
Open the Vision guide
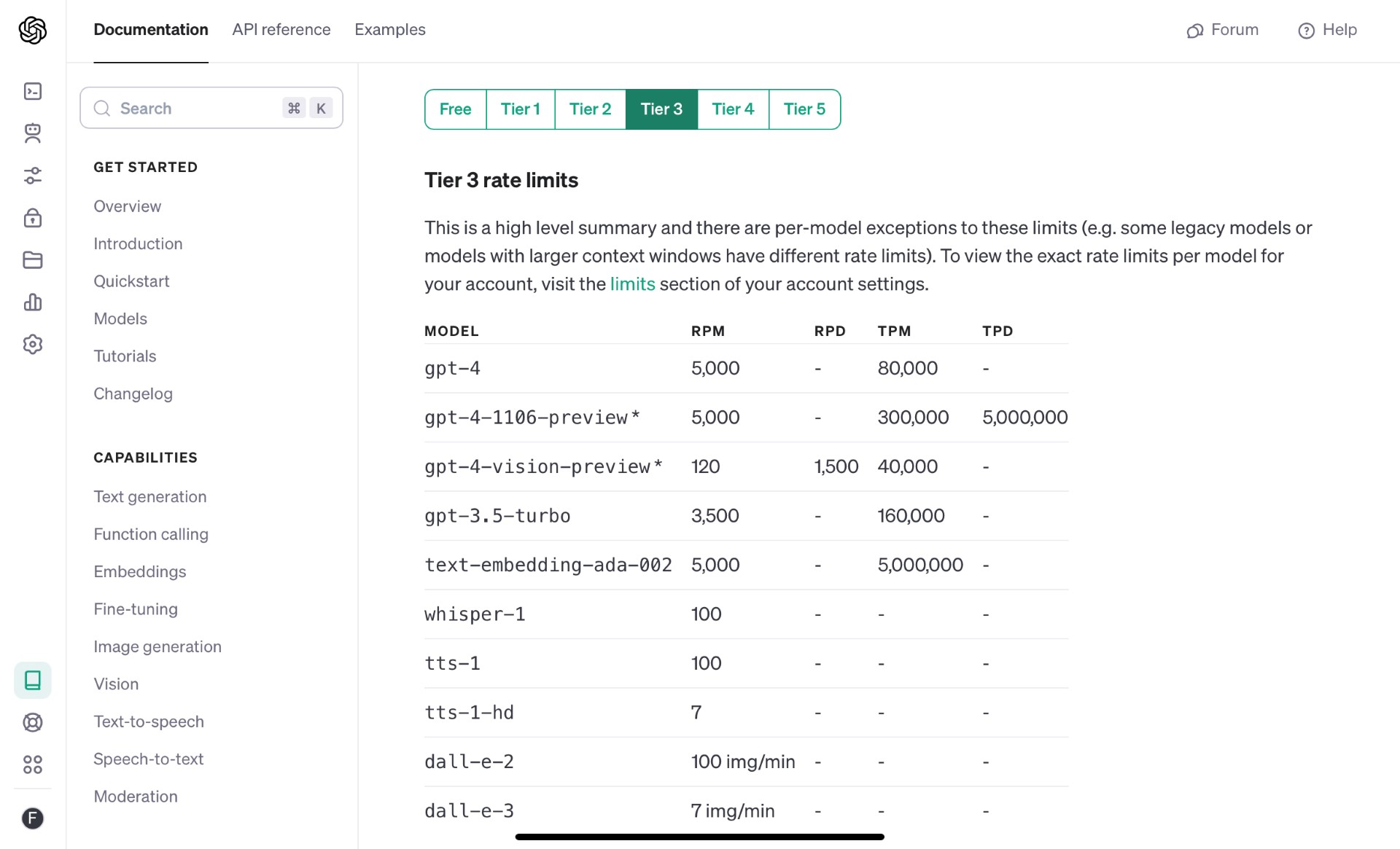pyautogui.click(x=116, y=684)
